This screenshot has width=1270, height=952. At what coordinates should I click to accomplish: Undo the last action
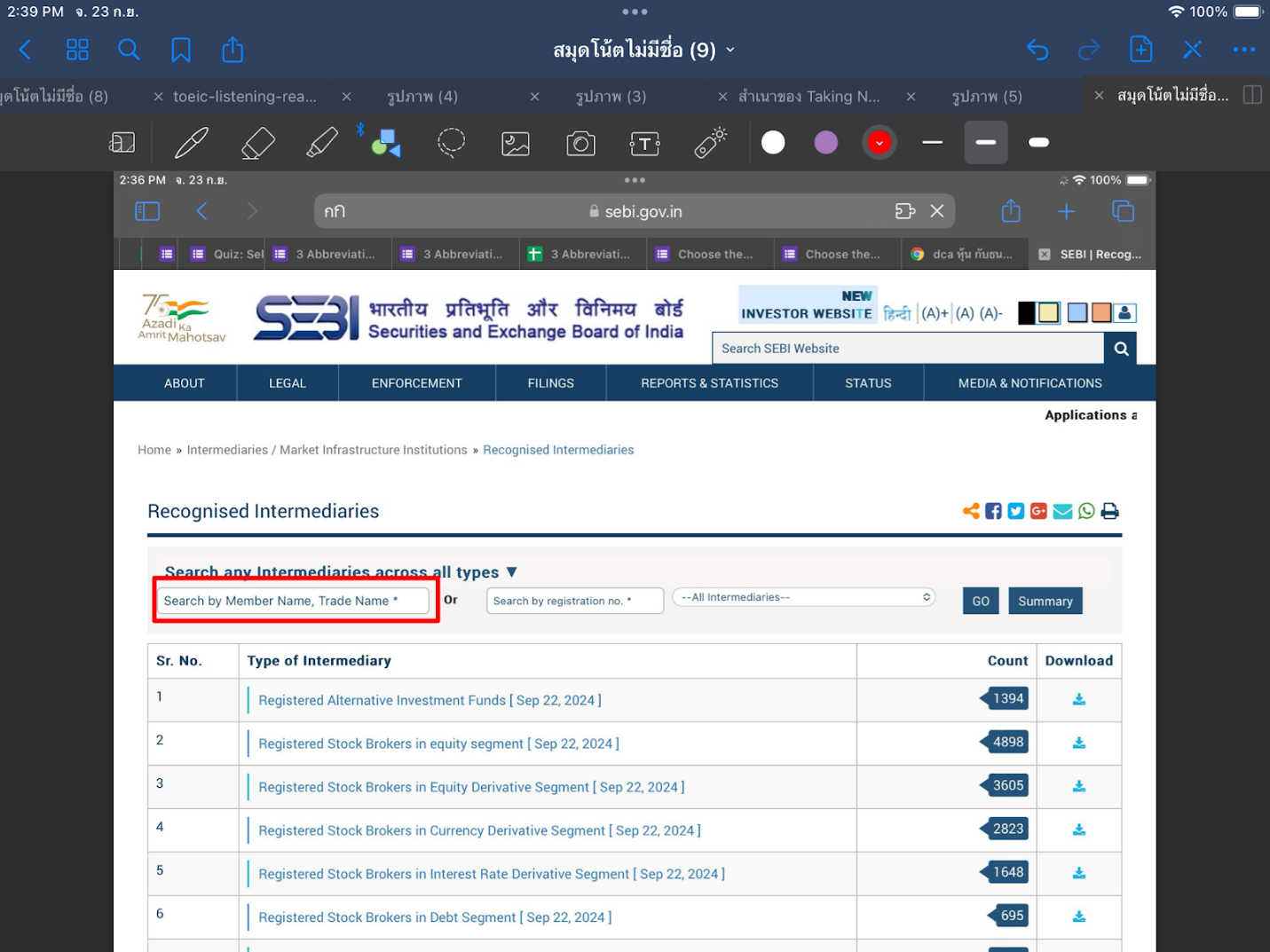(1037, 50)
